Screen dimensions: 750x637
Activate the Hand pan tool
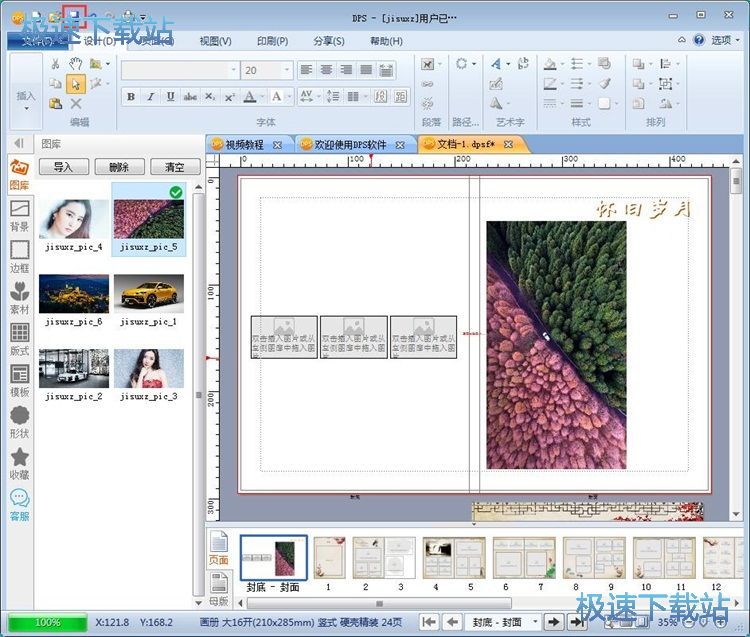point(75,64)
